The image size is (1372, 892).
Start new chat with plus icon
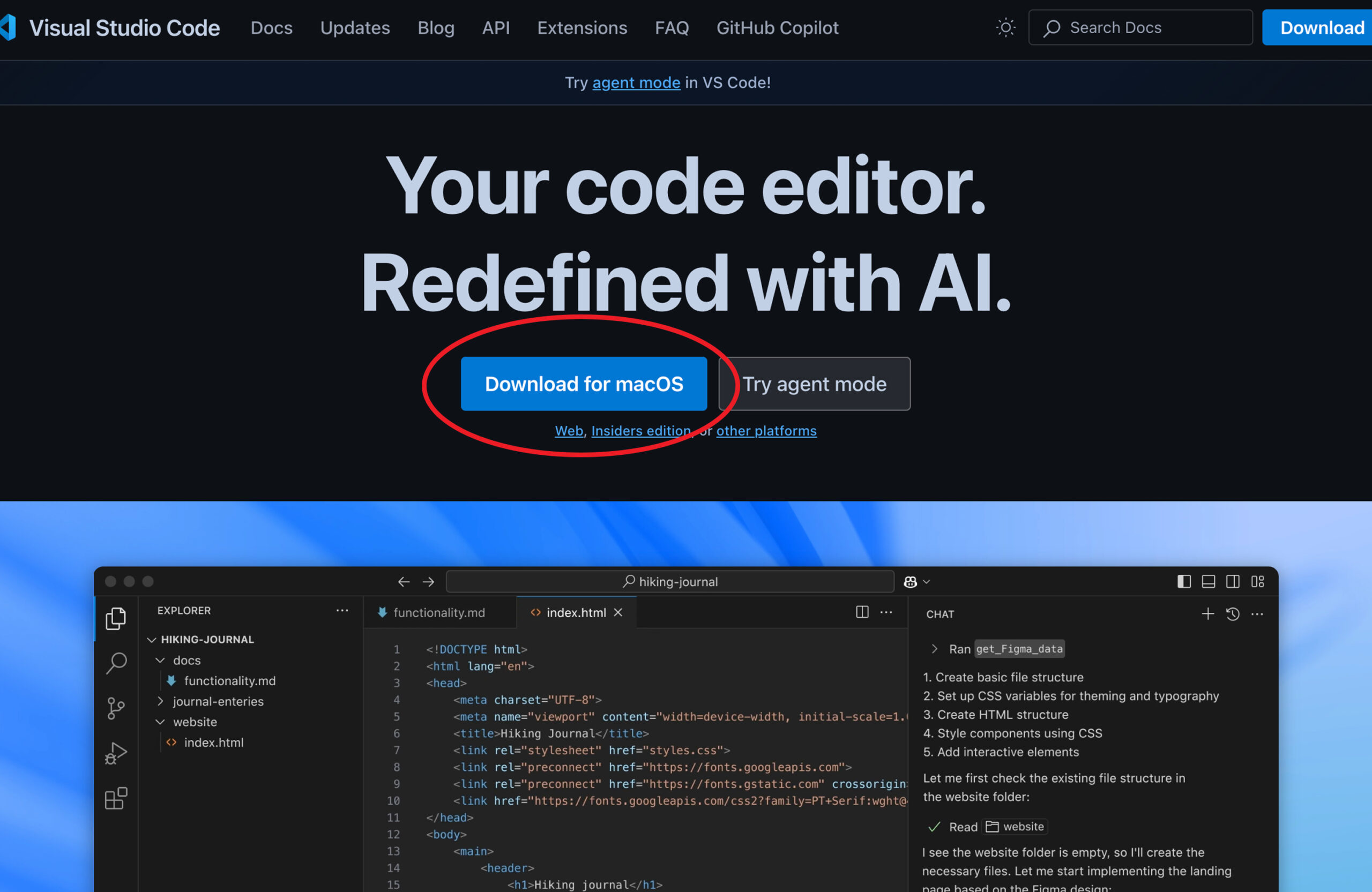1207,613
